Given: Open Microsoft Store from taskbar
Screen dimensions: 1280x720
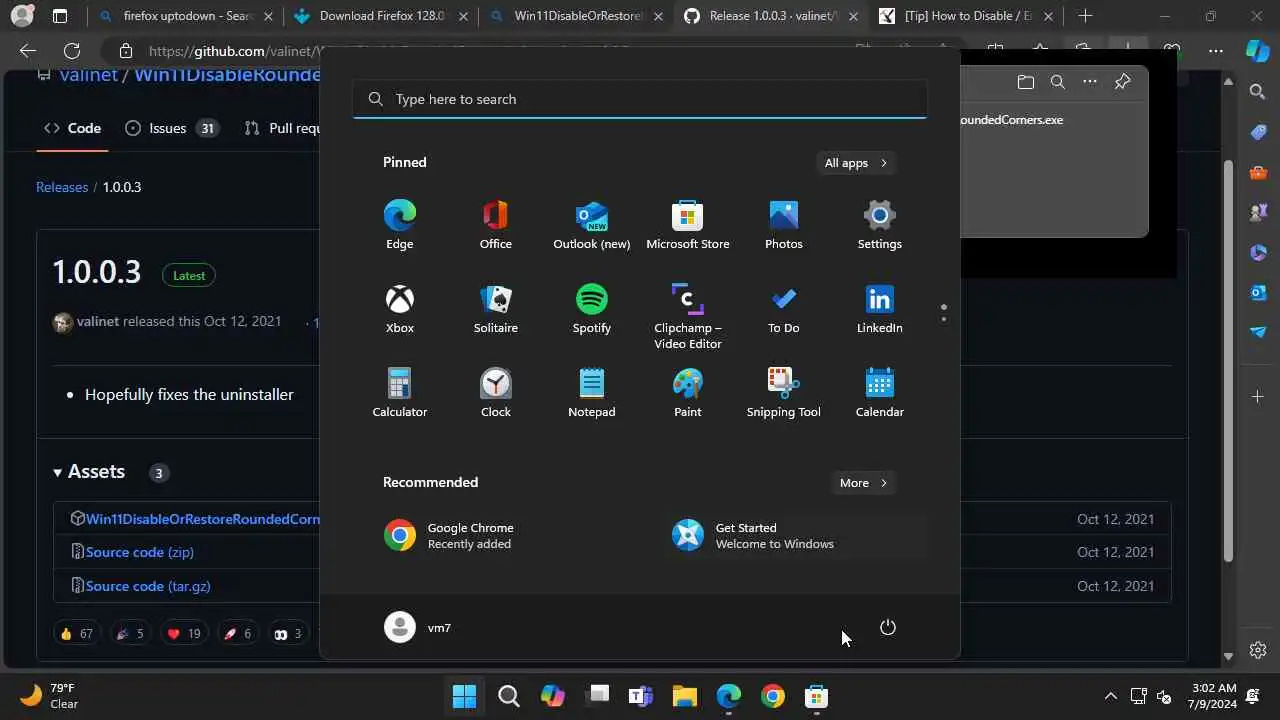Looking at the screenshot, I should tap(816, 696).
